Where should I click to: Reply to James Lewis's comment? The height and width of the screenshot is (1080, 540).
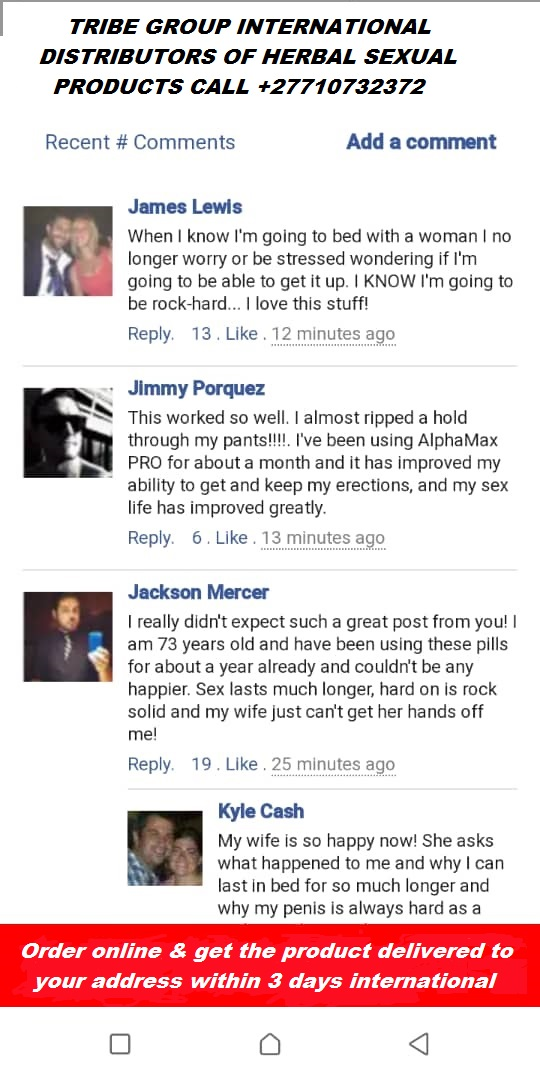[151, 334]
